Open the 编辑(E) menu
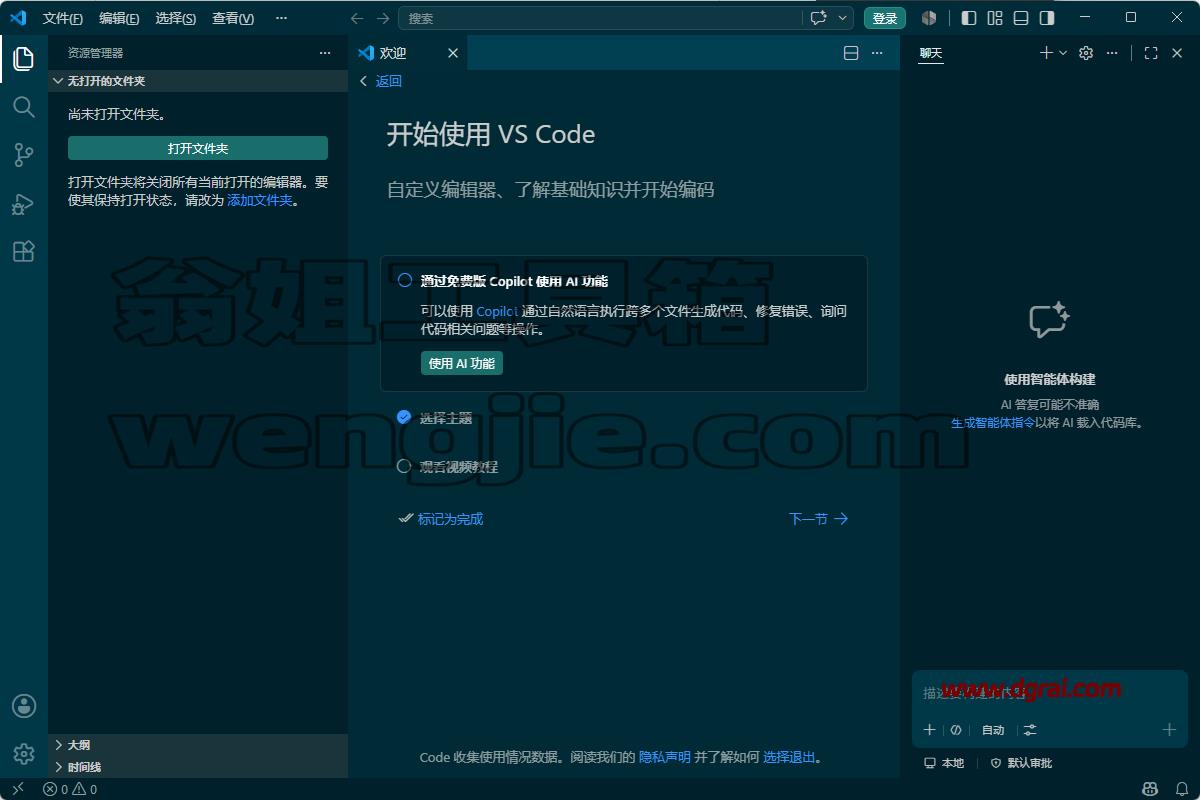Screen dimensions: 1200x800 (x=119, y=18)
